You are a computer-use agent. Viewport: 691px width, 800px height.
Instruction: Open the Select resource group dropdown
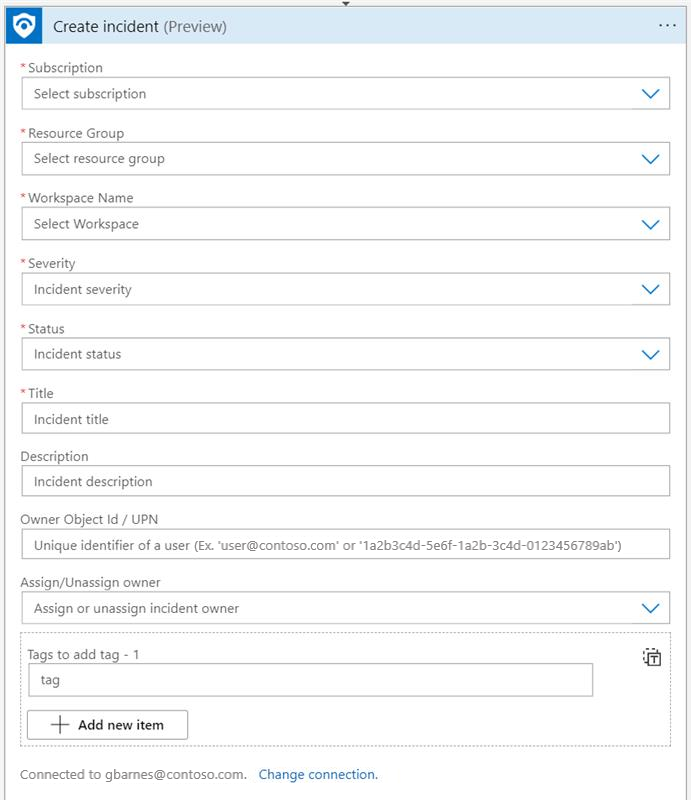point(330,159)
